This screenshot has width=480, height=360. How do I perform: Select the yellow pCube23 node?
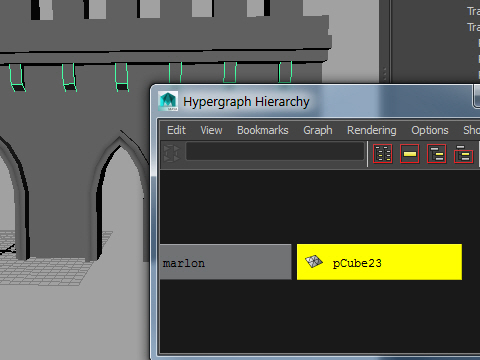pyautogui.click(x=379, y=262)
